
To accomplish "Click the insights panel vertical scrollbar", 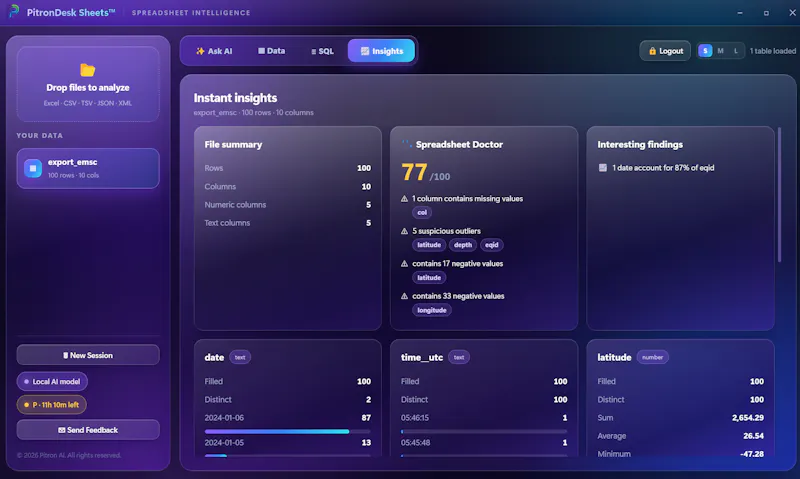I will (779, 195).
